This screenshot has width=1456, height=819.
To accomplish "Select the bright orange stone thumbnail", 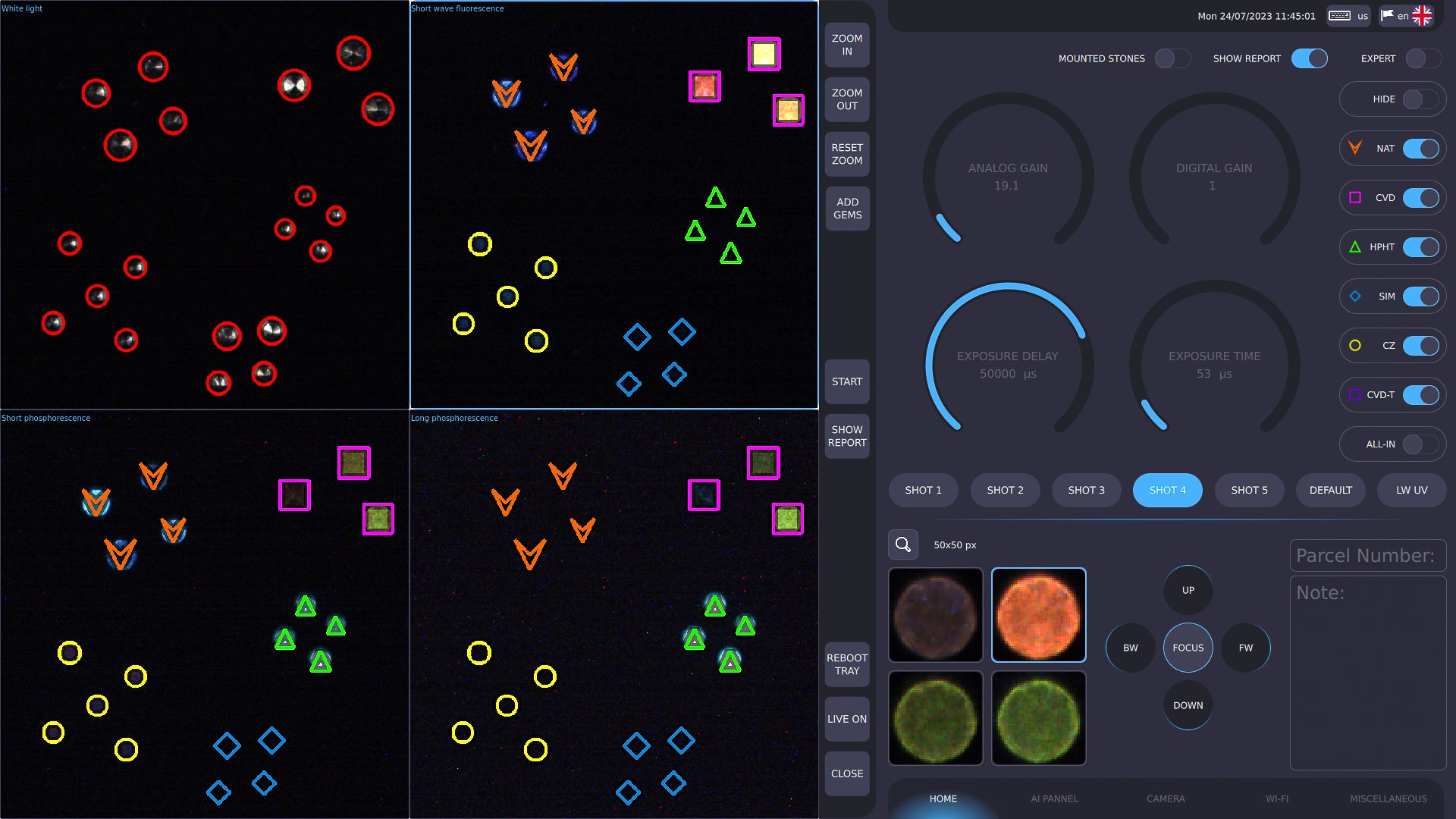I will [x=1038, y=615].
